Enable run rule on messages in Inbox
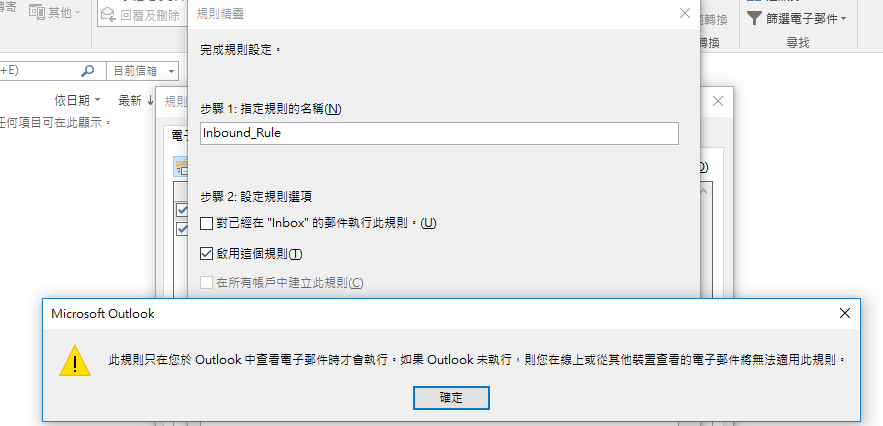The width and height of the screenshot is (883, 426). click(207, 224)
